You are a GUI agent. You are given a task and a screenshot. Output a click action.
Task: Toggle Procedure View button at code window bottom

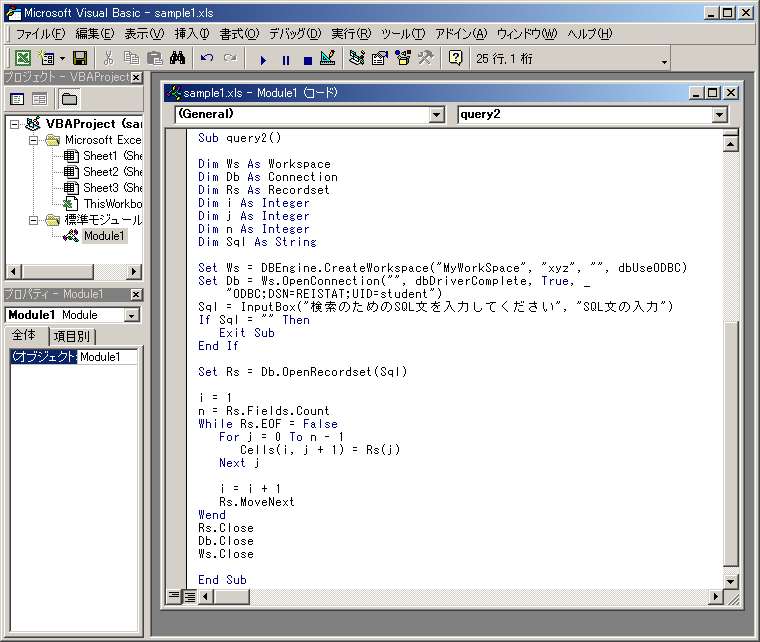[174, 596]
